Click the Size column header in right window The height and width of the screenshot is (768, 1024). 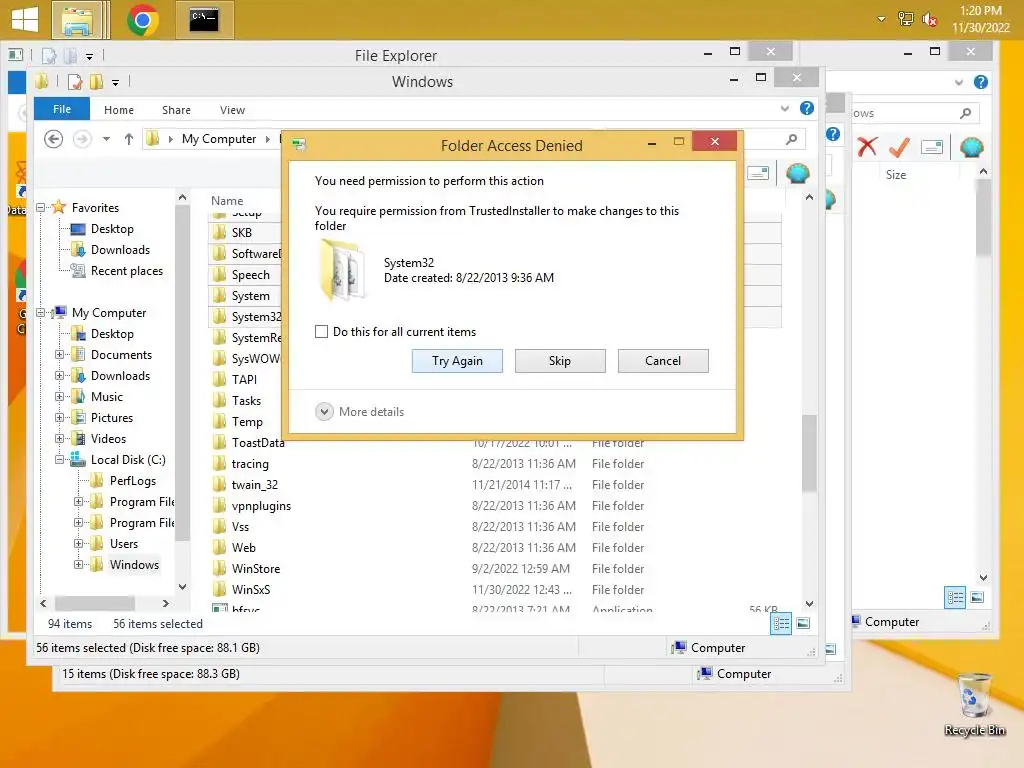[896, 174]
